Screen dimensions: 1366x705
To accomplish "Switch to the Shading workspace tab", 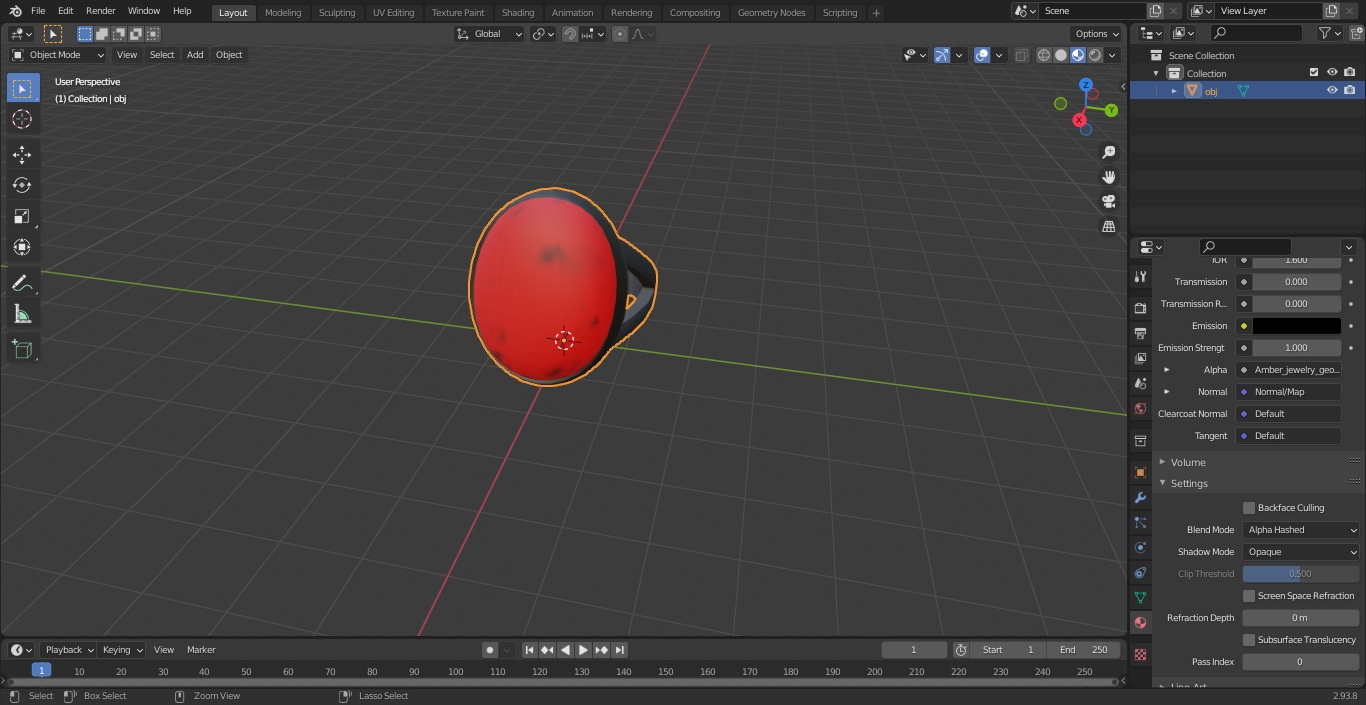I will pos(518,13).
